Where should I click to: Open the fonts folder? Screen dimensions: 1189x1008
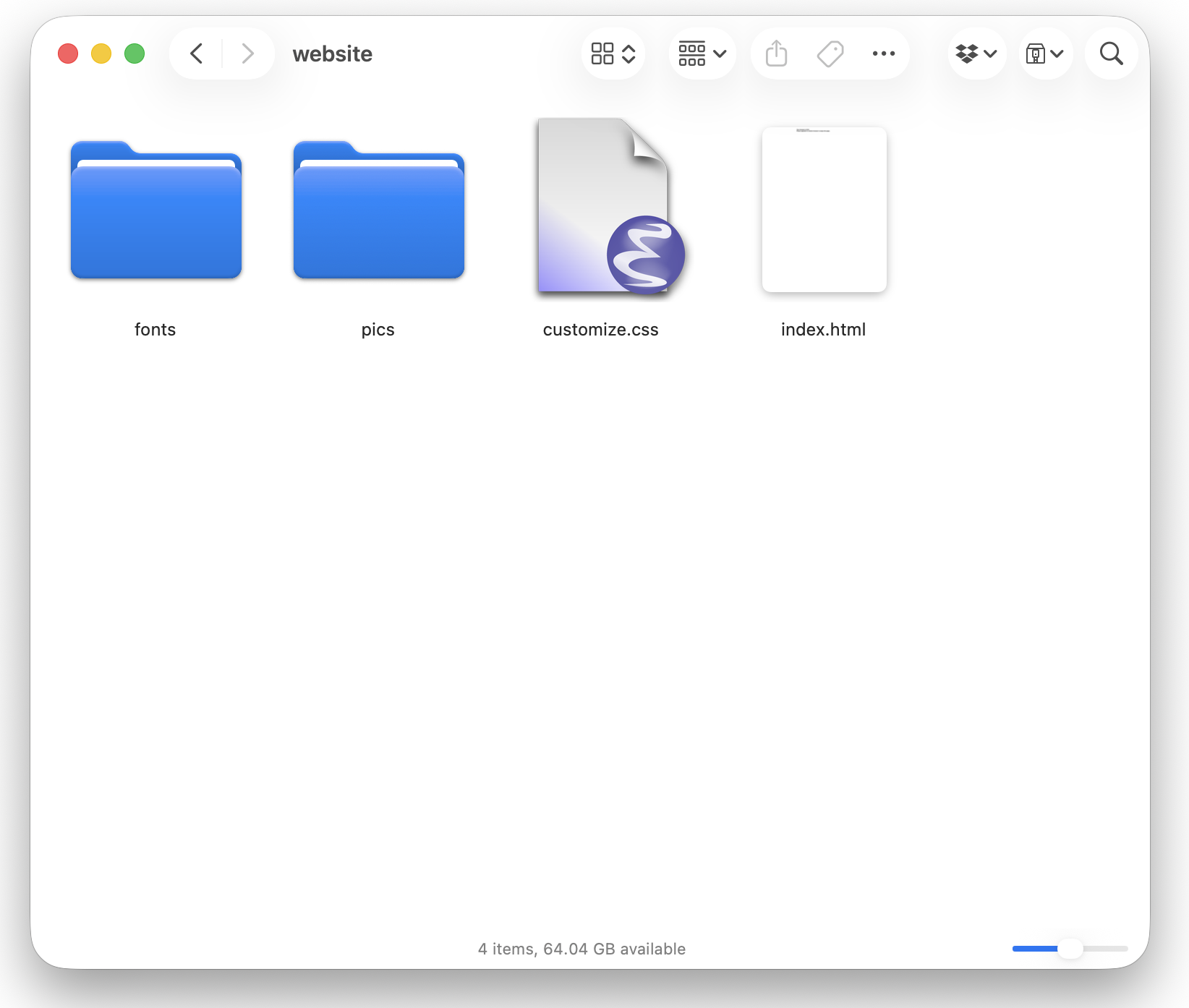[x=155, y=211]
